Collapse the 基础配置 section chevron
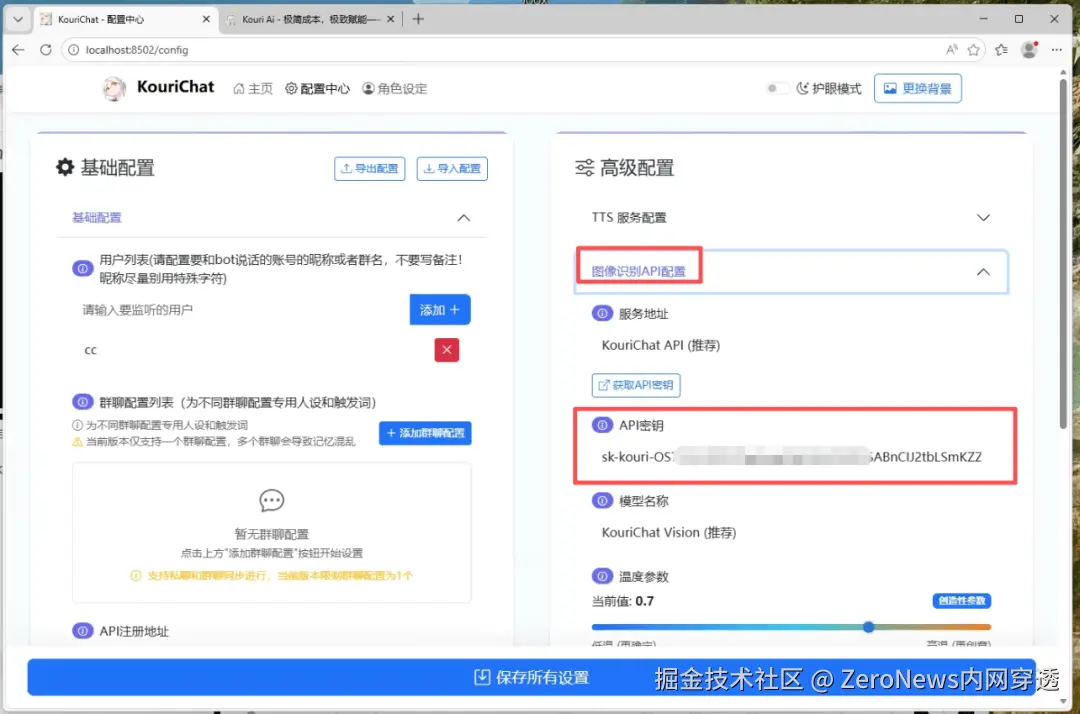Screen dimensions: 1080x714 [x=464, y=218]
